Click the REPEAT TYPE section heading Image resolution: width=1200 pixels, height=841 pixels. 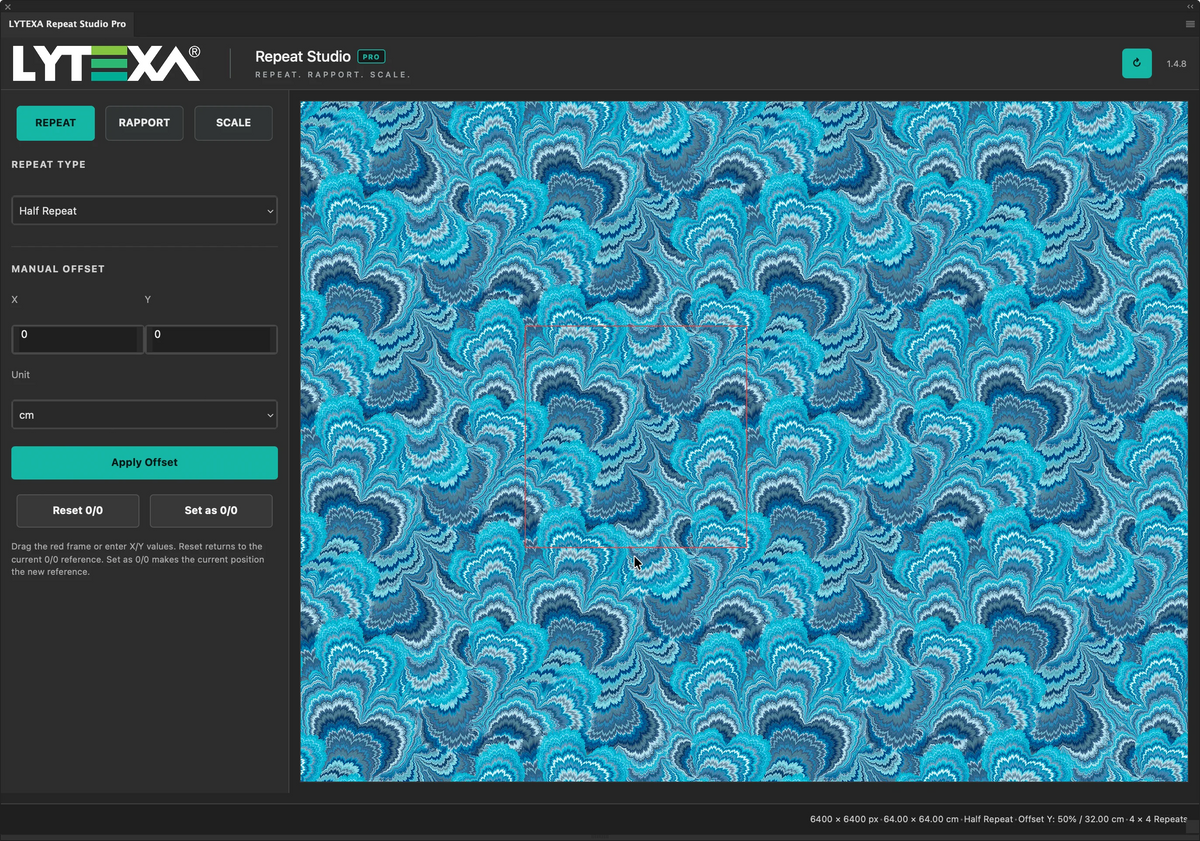pyautogui.click(x=49, y=165)
